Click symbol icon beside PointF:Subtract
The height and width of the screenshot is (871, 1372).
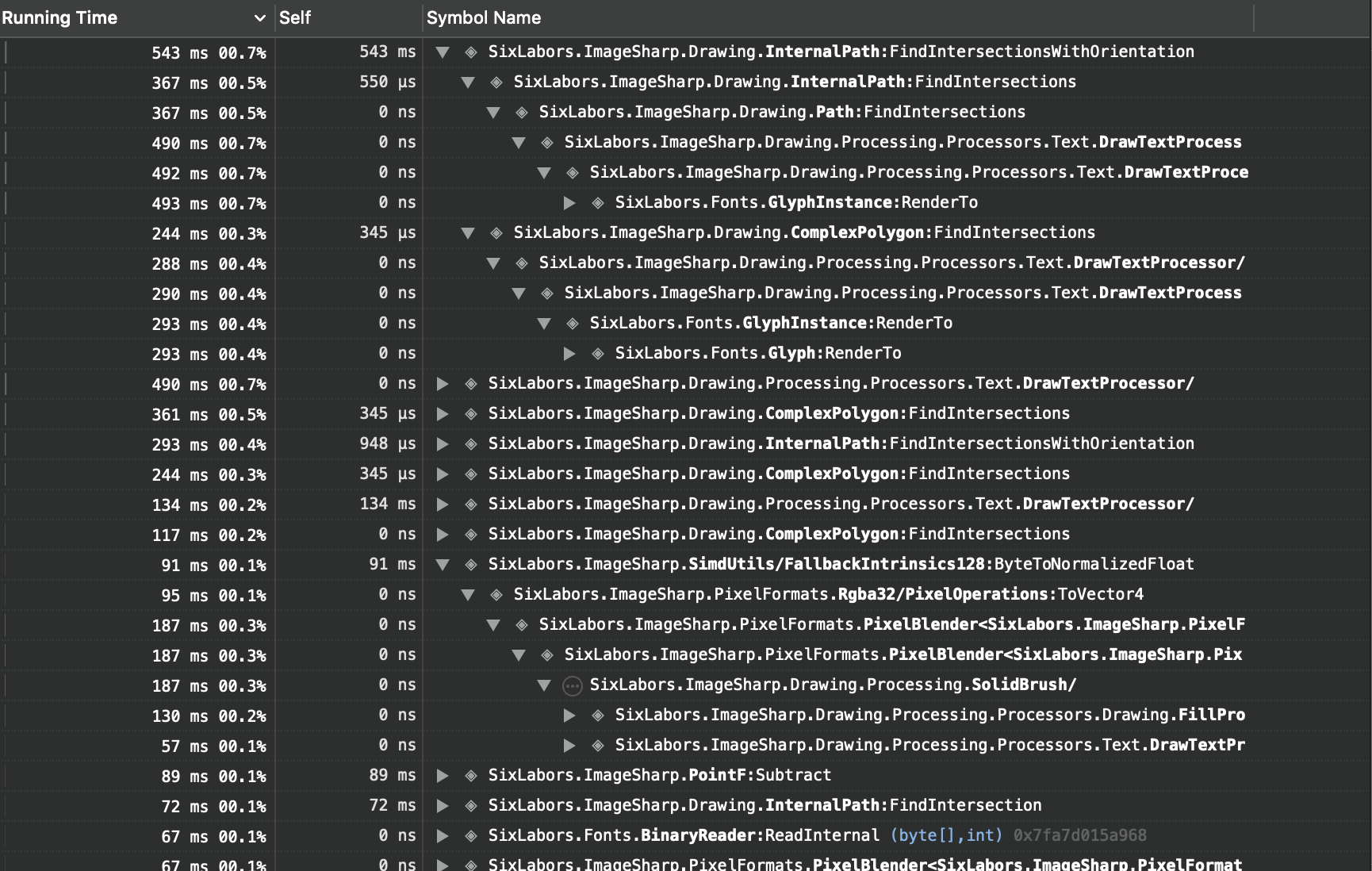471,776
